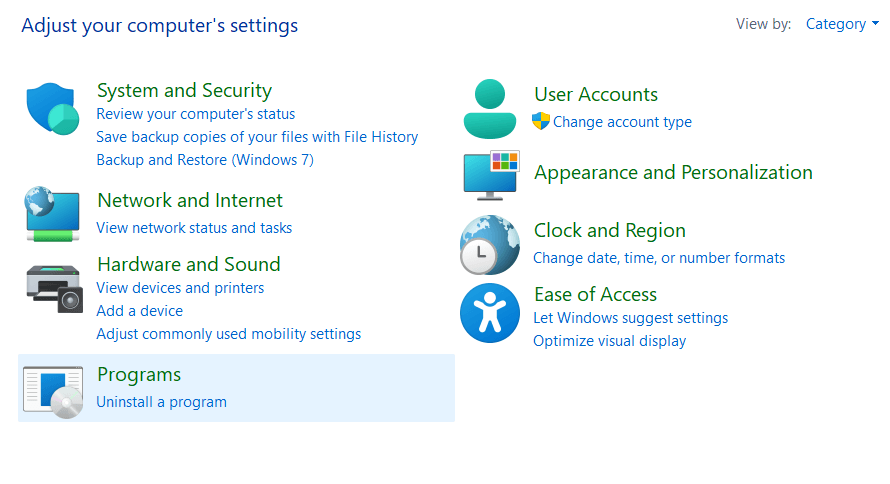Click the Appearance and Personalization monitor icon
890x484 pixels.
(491, 175)
